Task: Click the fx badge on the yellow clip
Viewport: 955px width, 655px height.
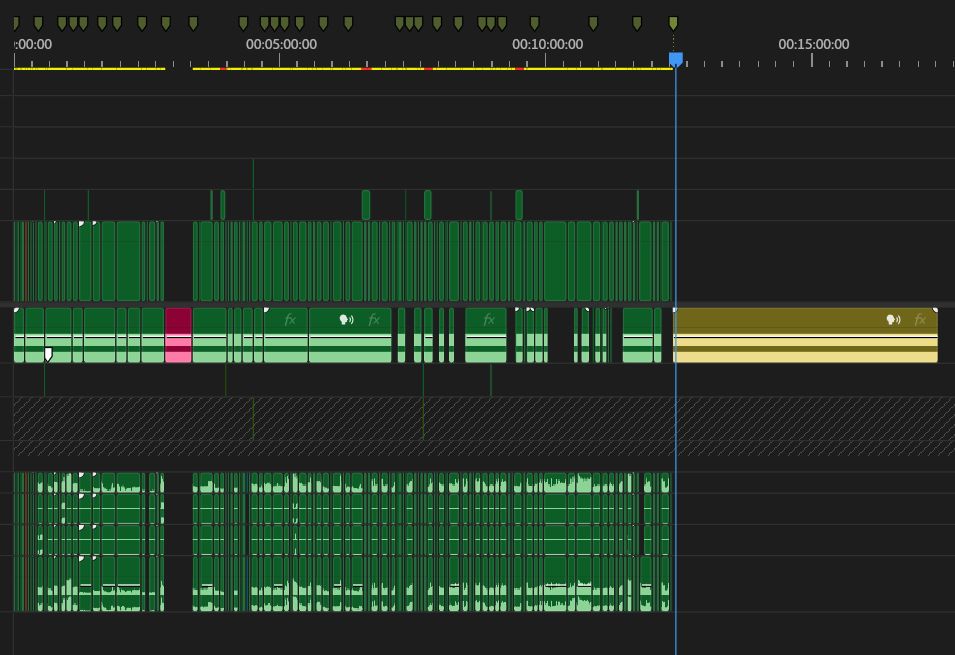Action: tap(920, 319)
